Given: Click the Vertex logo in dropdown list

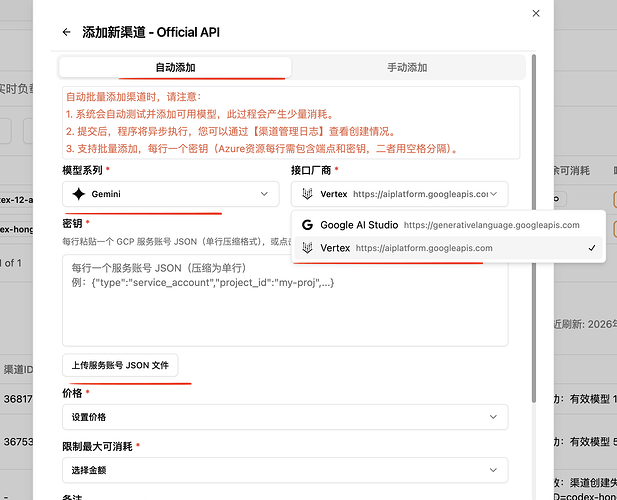Looking at the screenshot, I should [x=307, y=248].
